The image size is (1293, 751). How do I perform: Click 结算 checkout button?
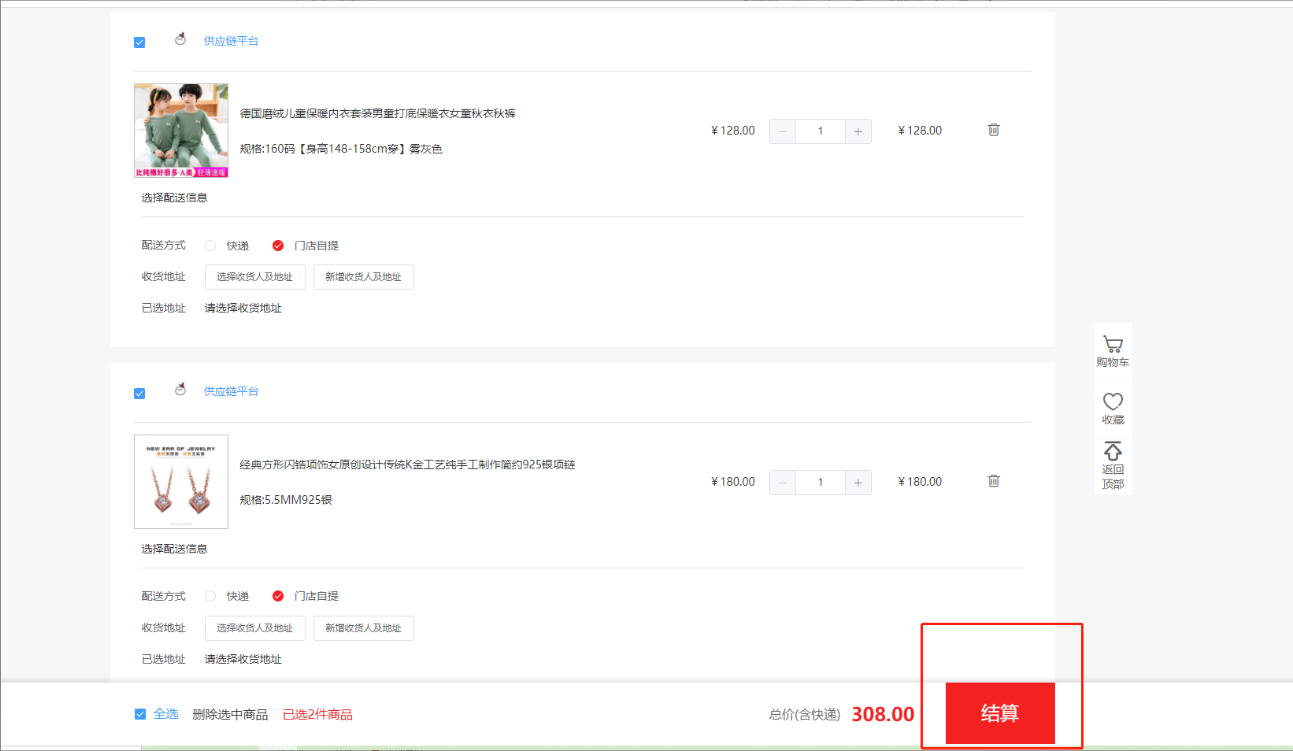click(x=1000, y=714)
